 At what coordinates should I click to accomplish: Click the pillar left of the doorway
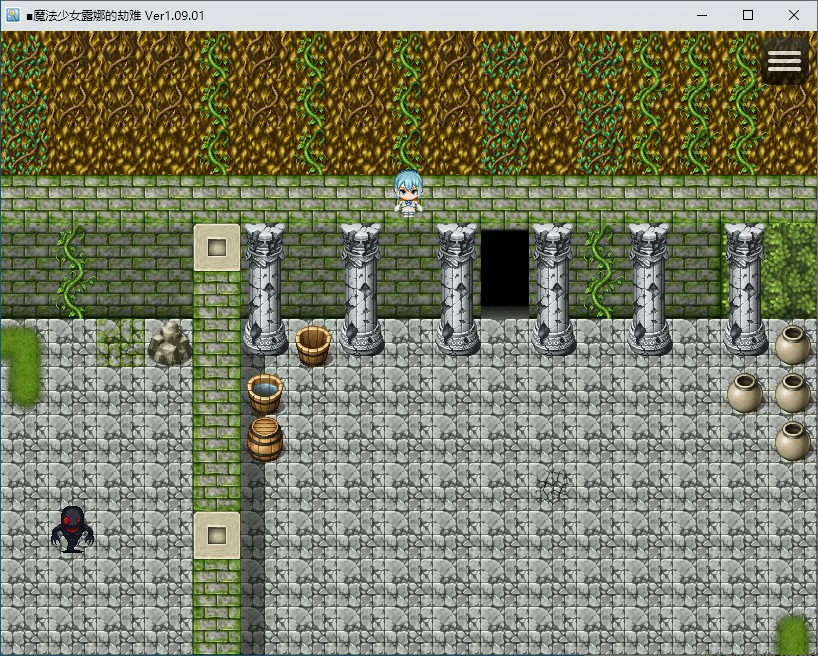click(x=457, y=289)
